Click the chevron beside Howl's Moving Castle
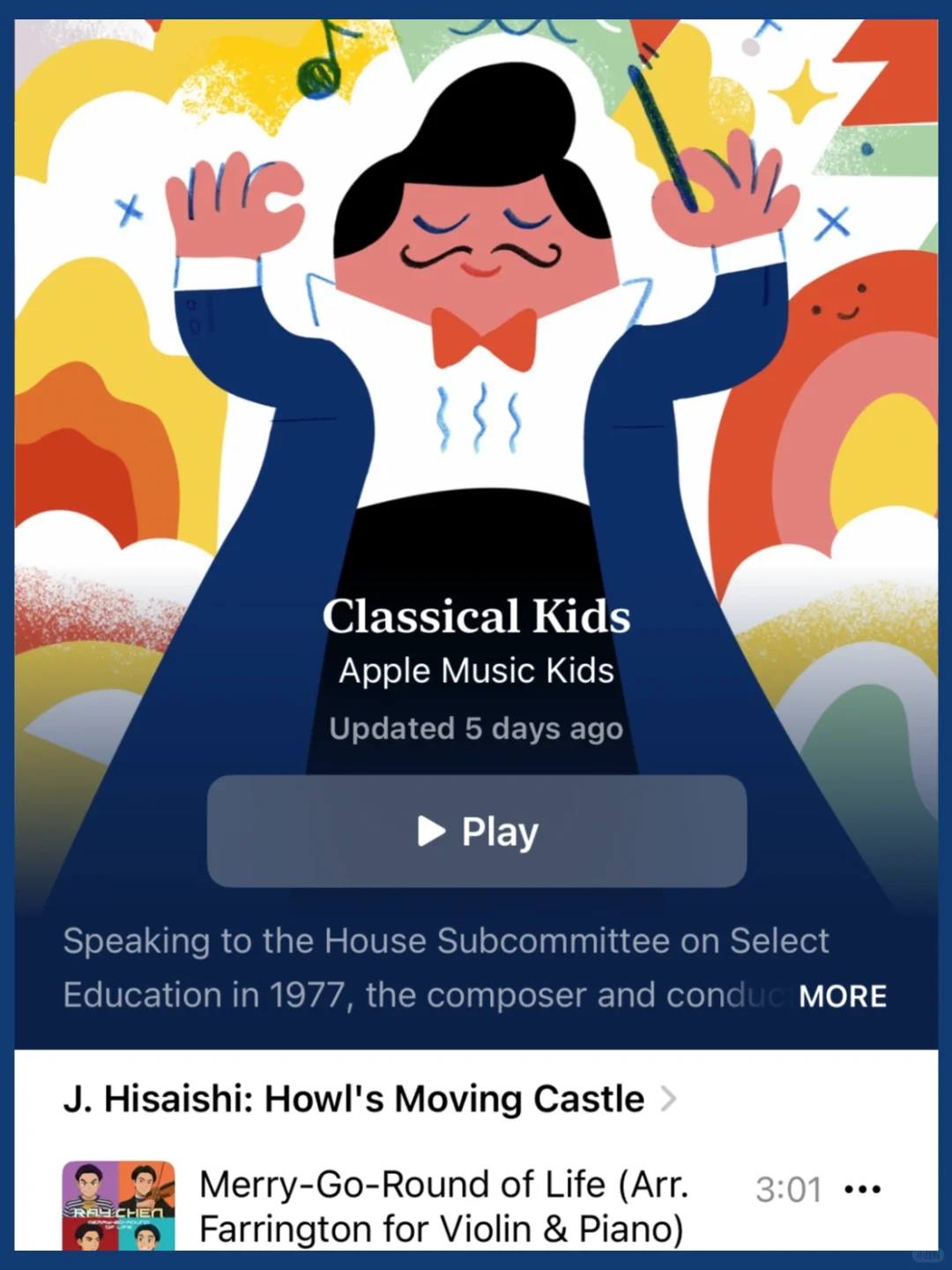This screenshot has height=1270, width=952. [669, 1099]
